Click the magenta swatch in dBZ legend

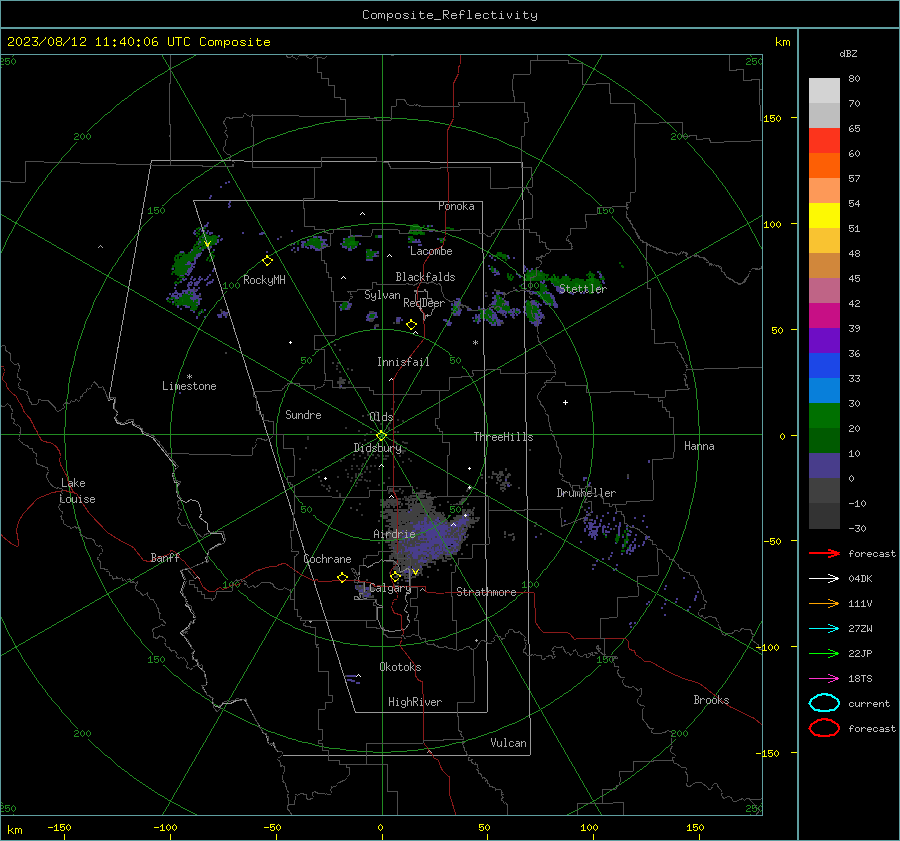[x=824, y=315]
